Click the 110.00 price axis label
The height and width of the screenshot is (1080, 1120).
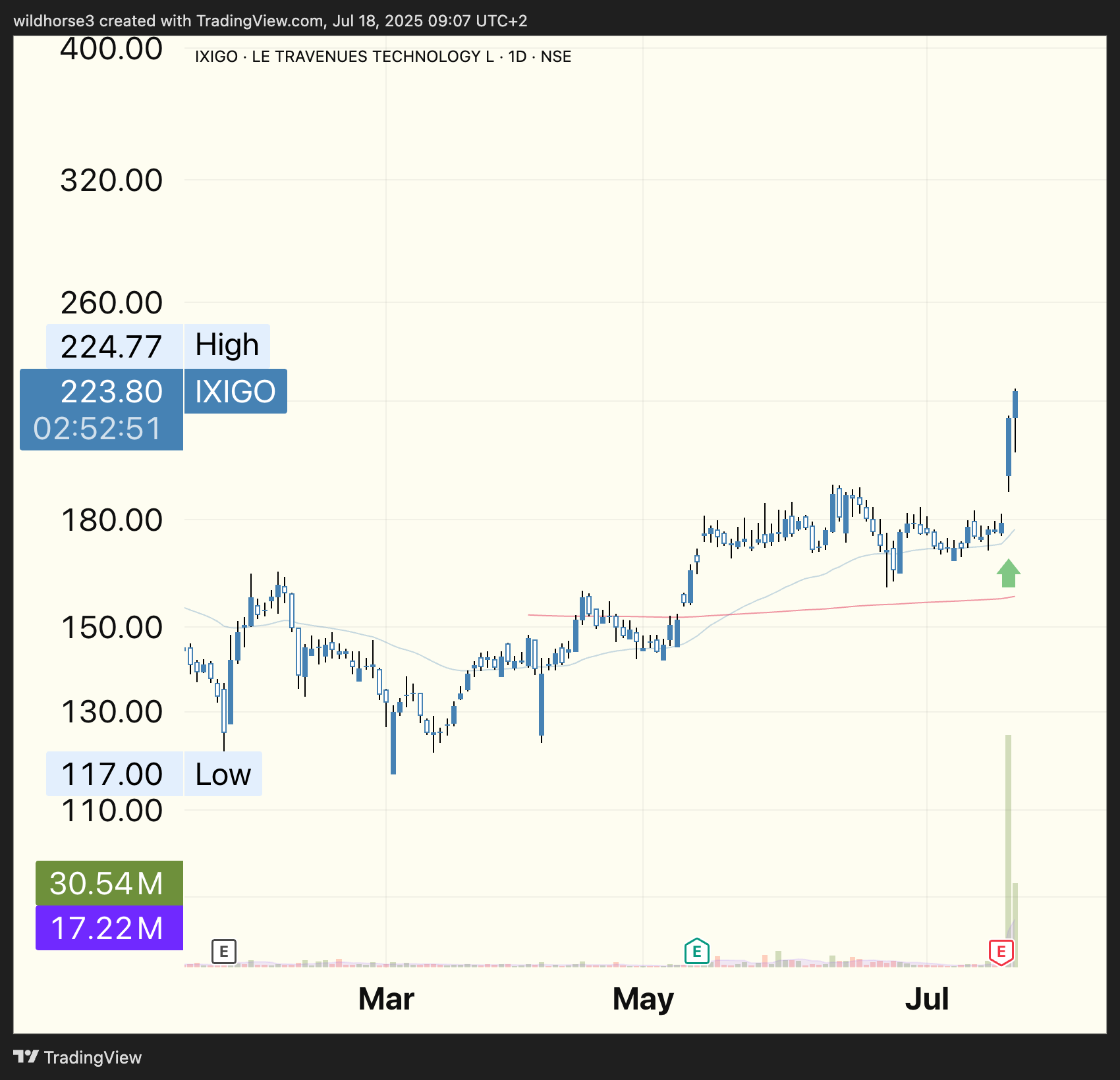pos(111,811)
